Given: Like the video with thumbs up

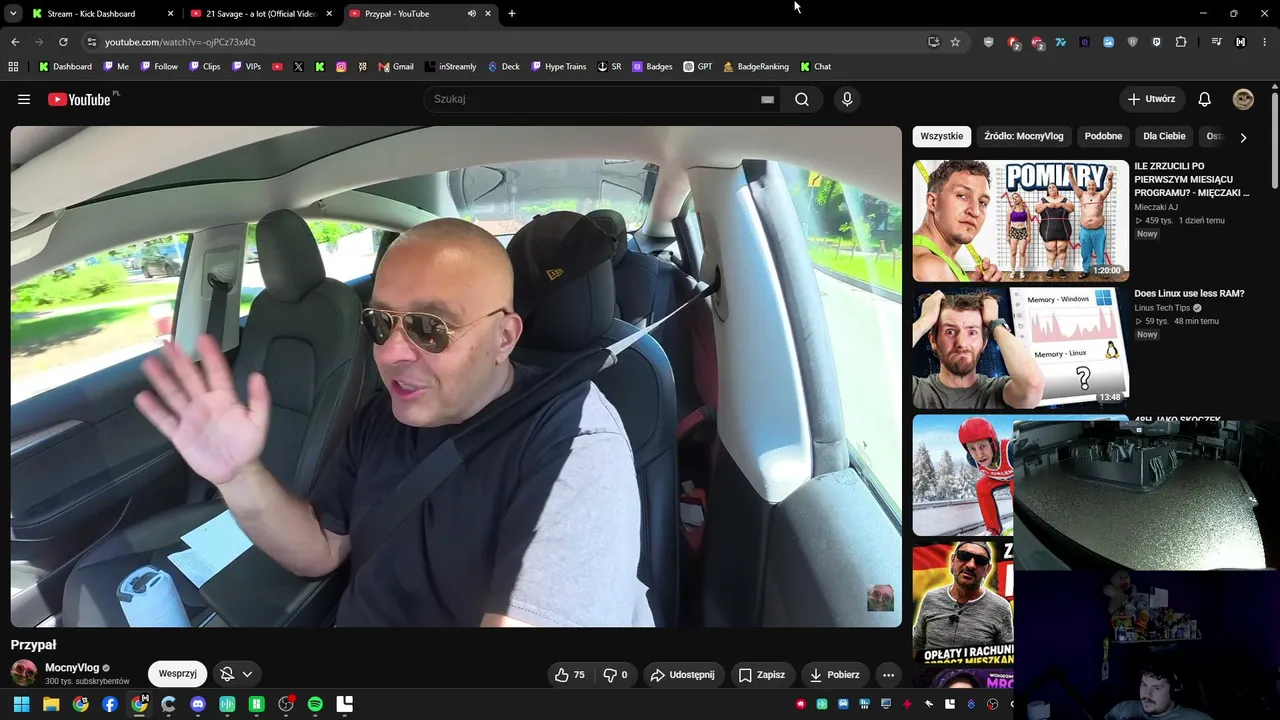Looking at the screenshot, I should [570, 675].
